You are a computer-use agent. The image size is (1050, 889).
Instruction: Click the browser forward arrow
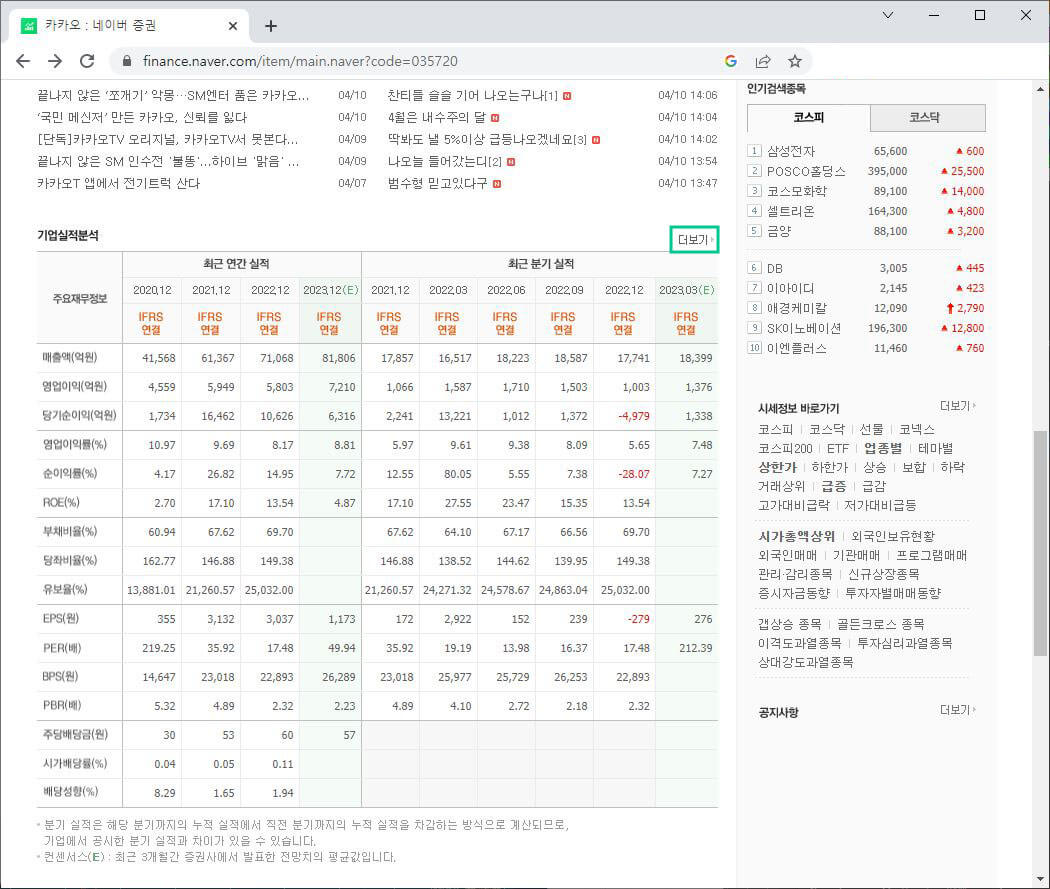[57, 60]
